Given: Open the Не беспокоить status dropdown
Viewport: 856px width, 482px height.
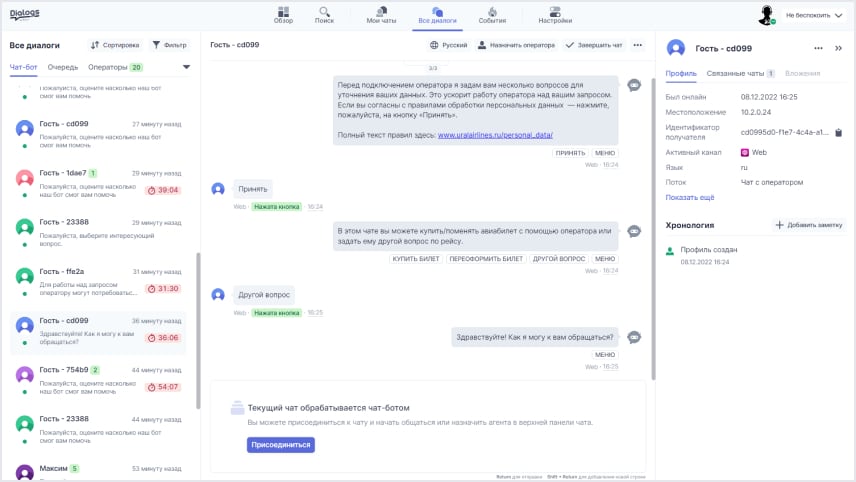Looking at the screenshot, I should click(814, 15).
